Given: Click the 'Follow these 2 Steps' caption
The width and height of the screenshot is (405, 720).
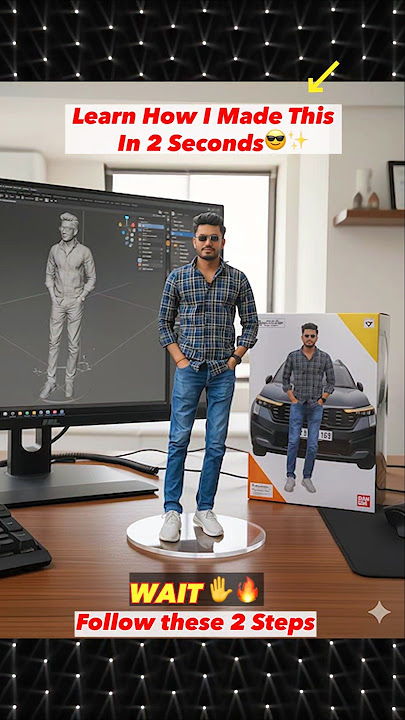Looking at the screenshot, I should (196, 623).
